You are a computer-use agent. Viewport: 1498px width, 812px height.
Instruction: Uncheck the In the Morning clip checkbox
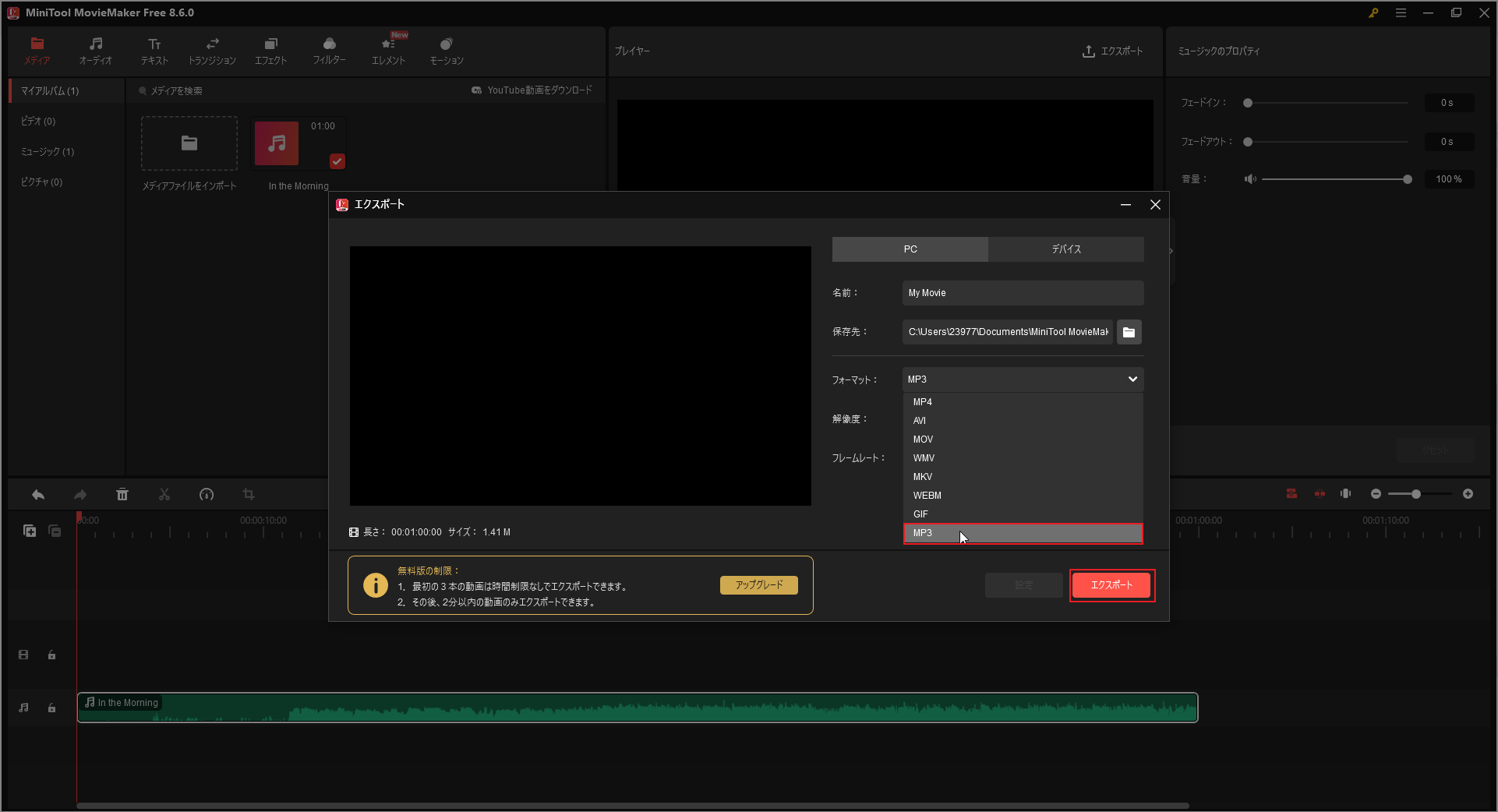pyautogui.click(x=337, y=161)
